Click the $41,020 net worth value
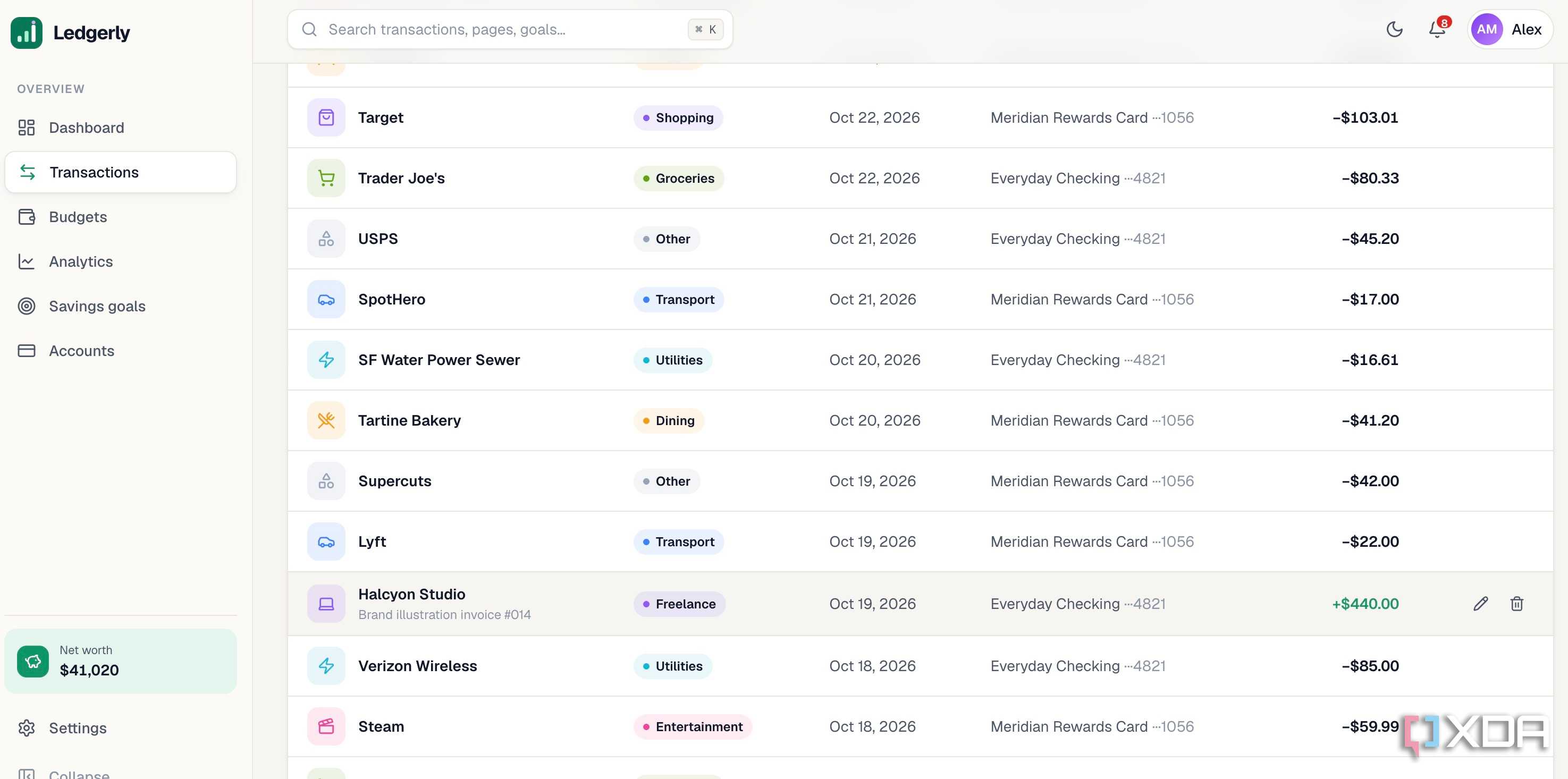Viewport: 1568px width, 779px height. (x=89, y=670)
